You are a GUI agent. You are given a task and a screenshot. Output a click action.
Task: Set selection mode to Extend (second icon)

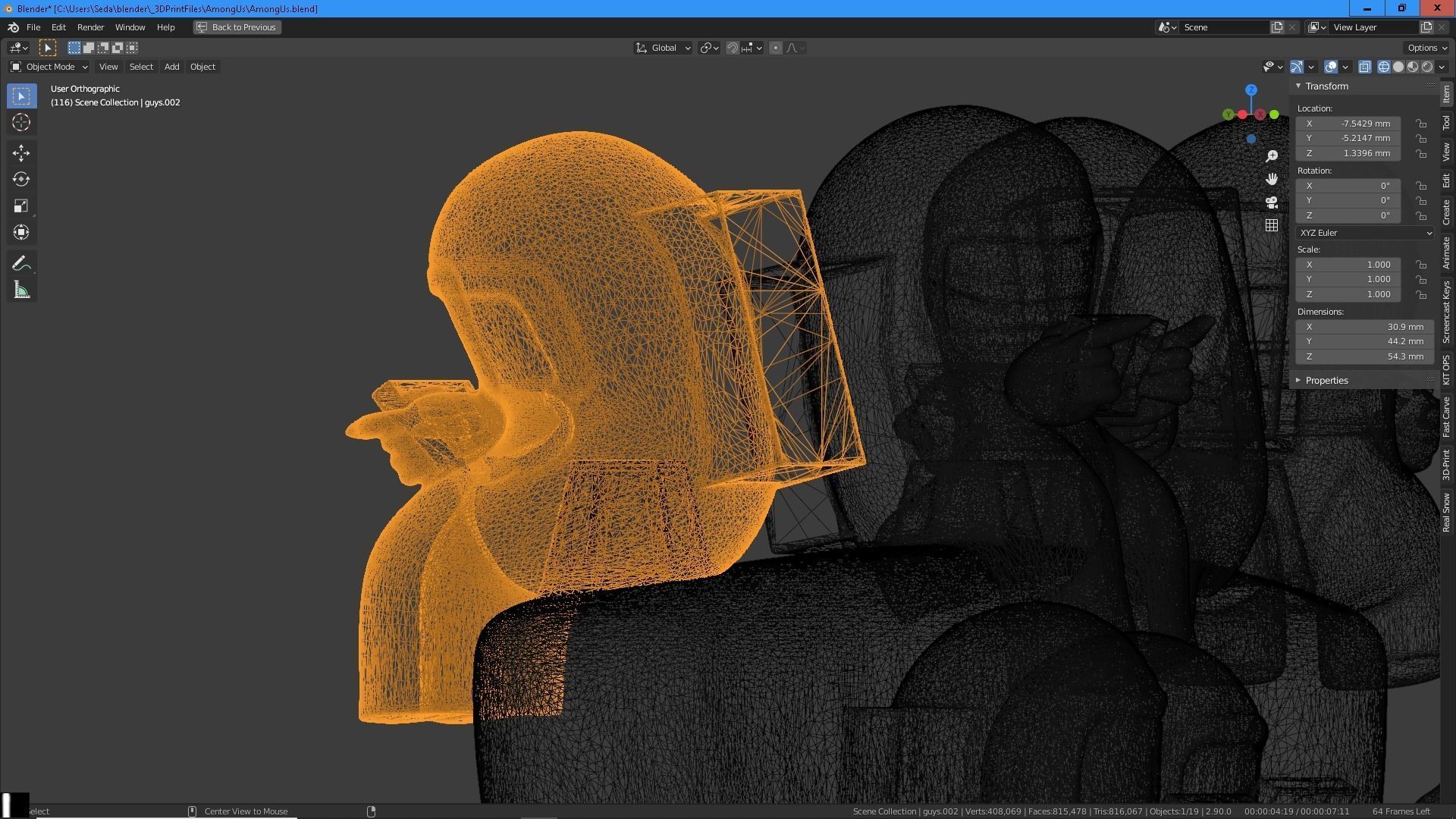click(x=89, y=48)
